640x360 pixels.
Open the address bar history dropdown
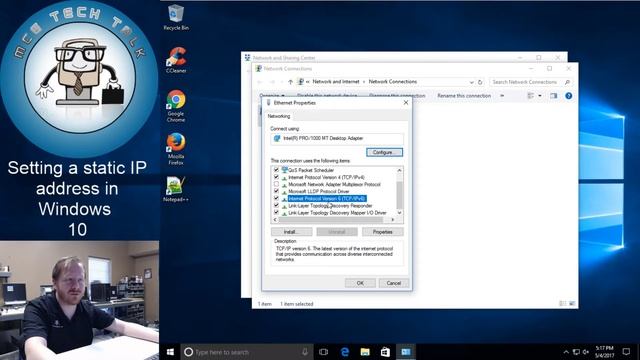click(471, 82)
